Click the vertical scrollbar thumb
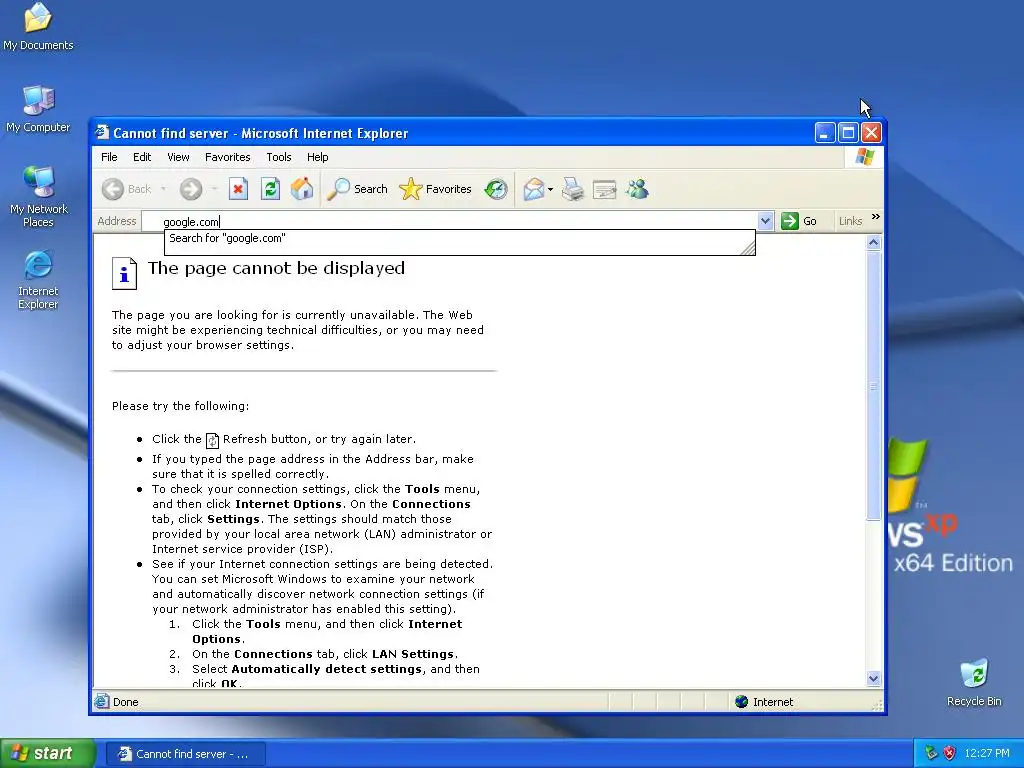 (873, 387)
